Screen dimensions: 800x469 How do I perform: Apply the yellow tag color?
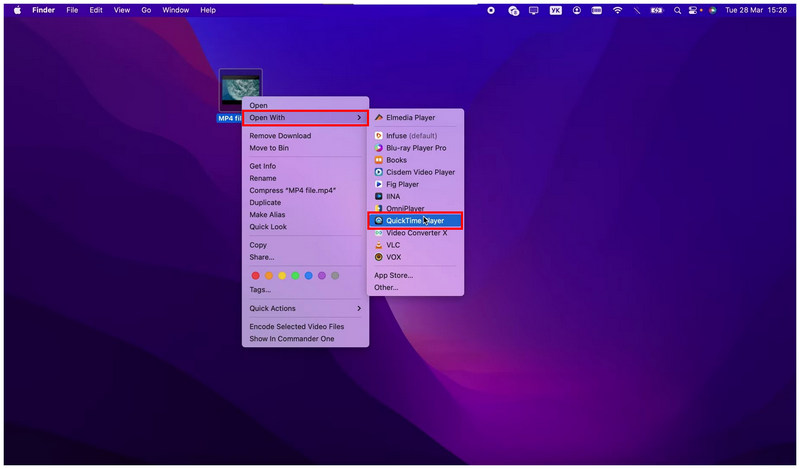pyautogui.click(x=282, y=276)
